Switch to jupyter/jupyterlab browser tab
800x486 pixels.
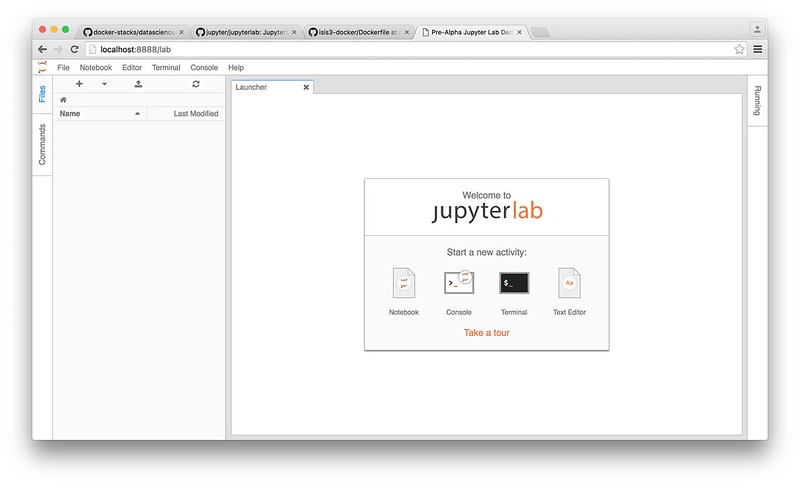(x=246, y=32)
